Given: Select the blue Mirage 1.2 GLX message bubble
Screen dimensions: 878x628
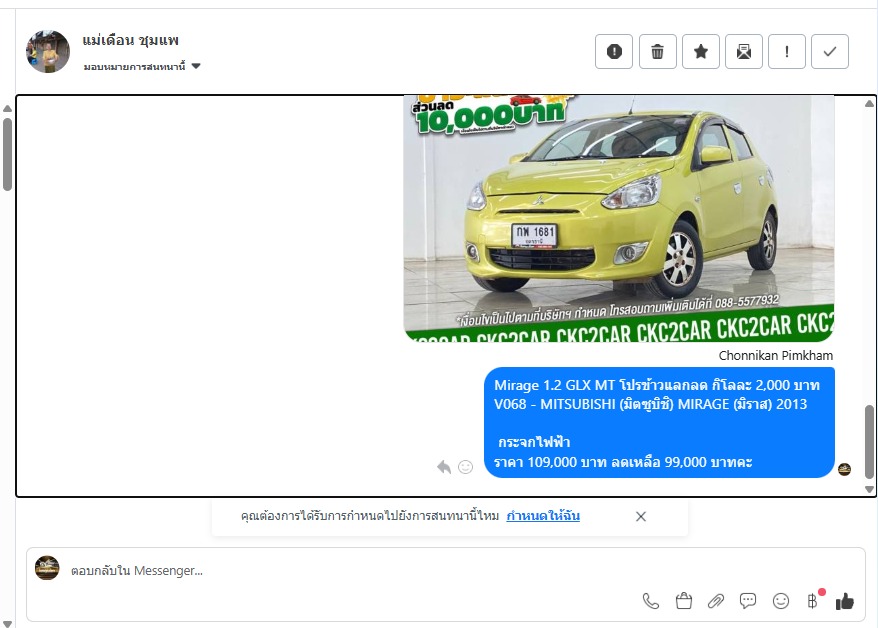Looking at the screenshot, I should [x=659, y=423].
